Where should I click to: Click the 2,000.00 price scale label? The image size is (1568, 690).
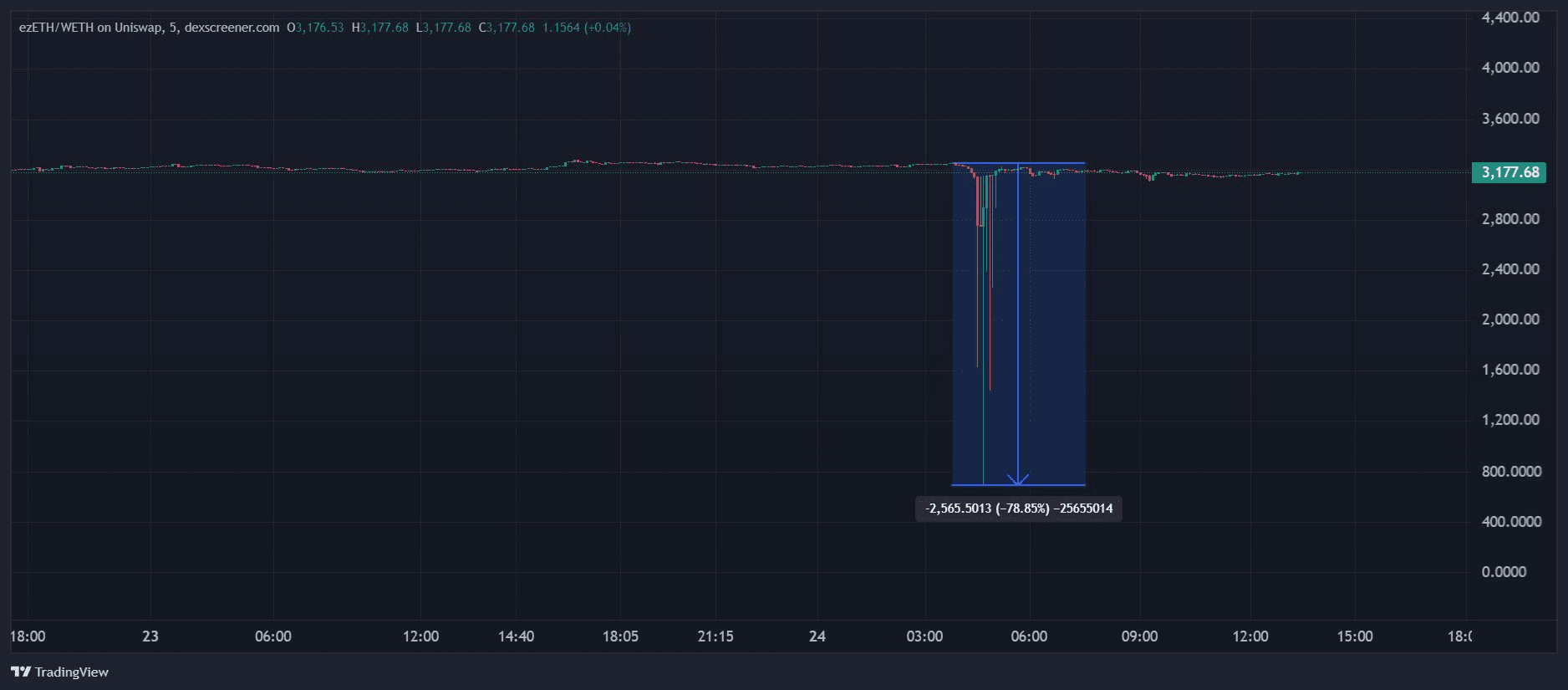pyautogui.click(x=1510, y=319)
